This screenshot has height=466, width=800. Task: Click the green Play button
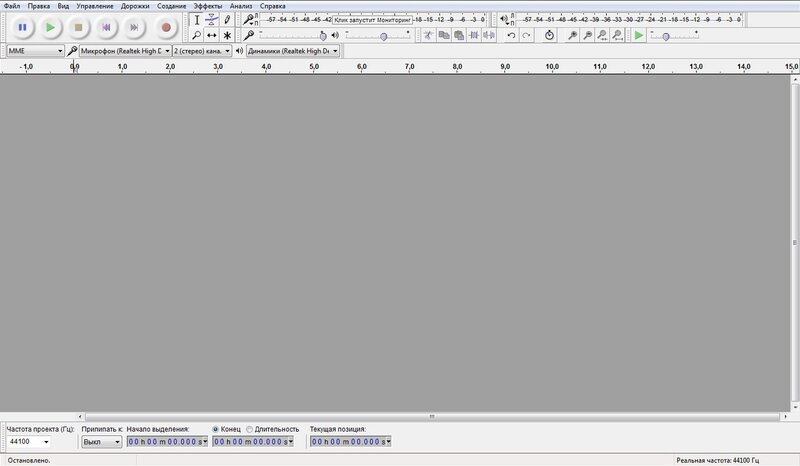coord(50,27)
